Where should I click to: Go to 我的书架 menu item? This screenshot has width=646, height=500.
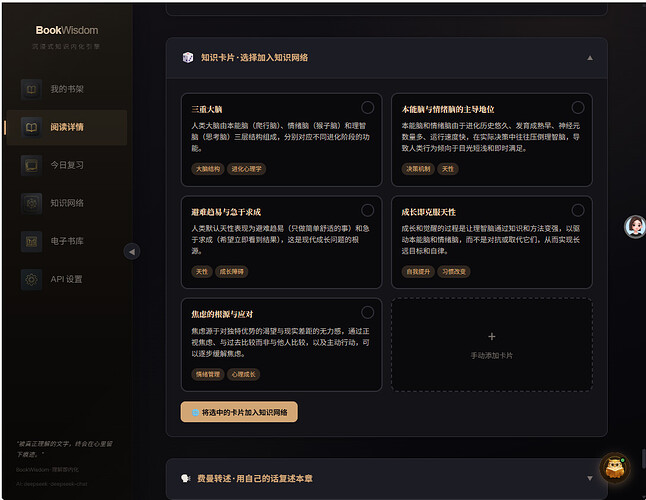click(x=67, y=89)
